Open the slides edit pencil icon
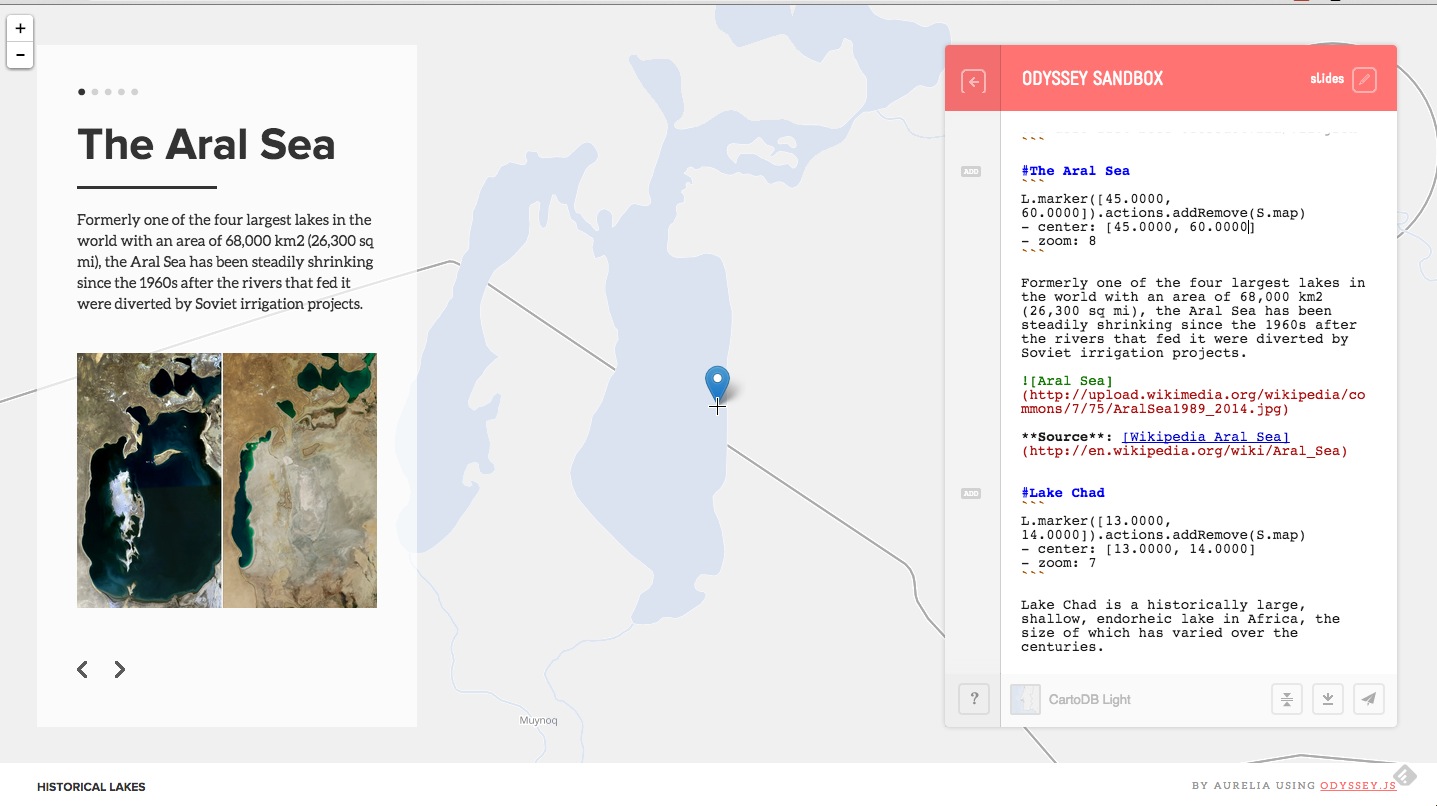 (1364, 80)
